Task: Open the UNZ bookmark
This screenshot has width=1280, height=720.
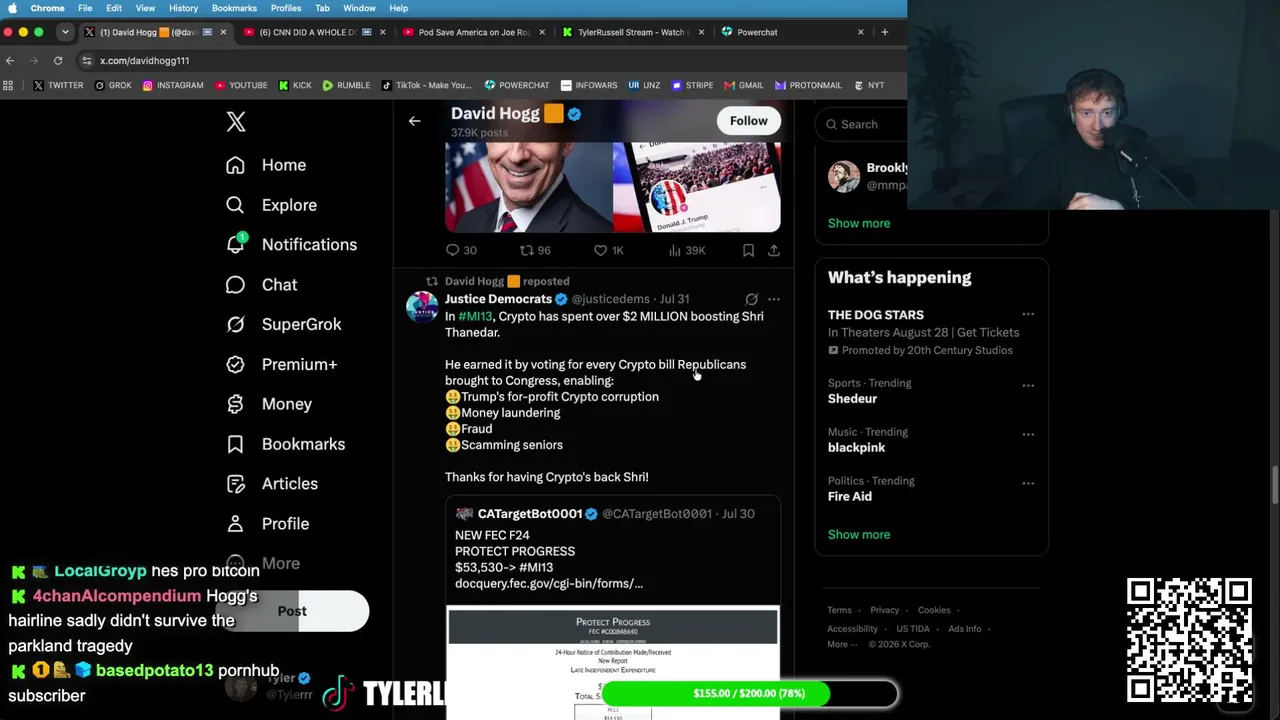Action: [644, 85]
